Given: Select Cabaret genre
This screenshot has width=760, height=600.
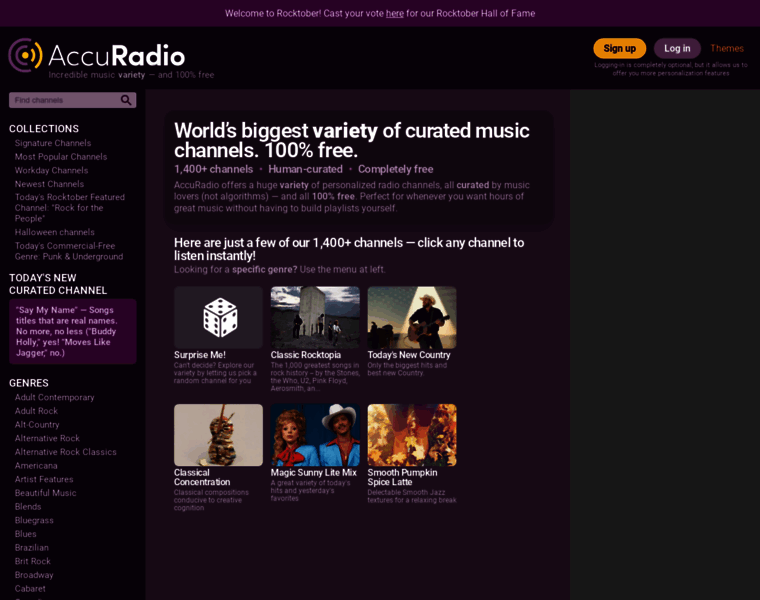Looking at the screenshot, I should point(30,588).
